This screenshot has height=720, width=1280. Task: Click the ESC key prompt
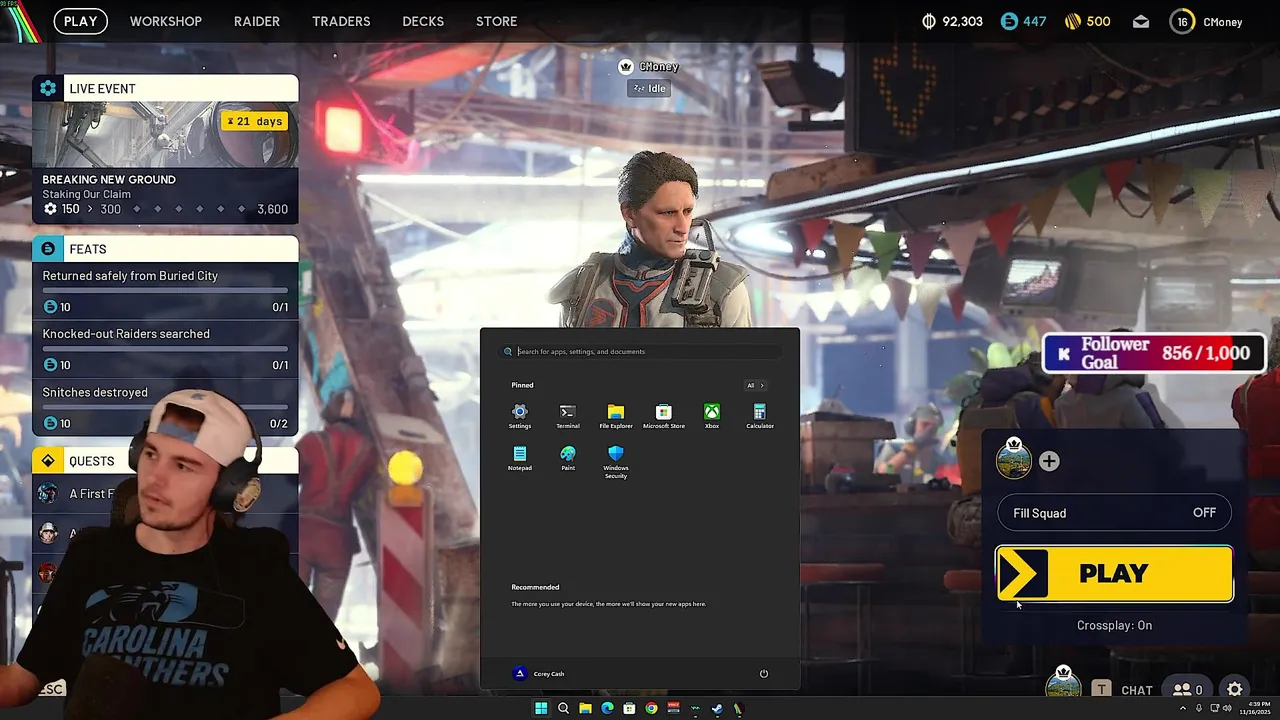[x=52, y=689]
